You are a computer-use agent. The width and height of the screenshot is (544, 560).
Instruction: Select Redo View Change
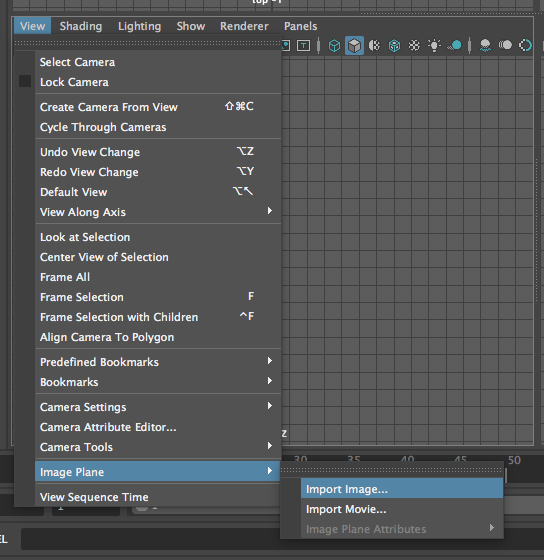pos(158,172)
